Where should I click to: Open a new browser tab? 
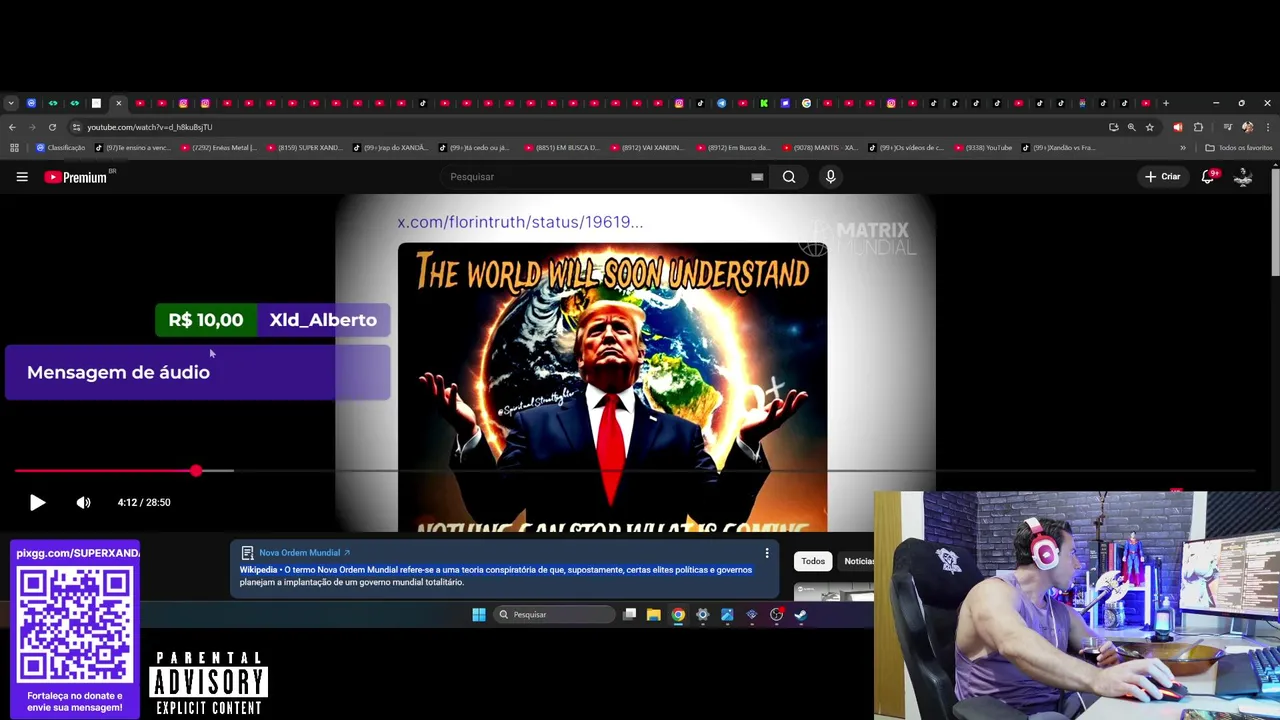click(x=1166, y=103)
